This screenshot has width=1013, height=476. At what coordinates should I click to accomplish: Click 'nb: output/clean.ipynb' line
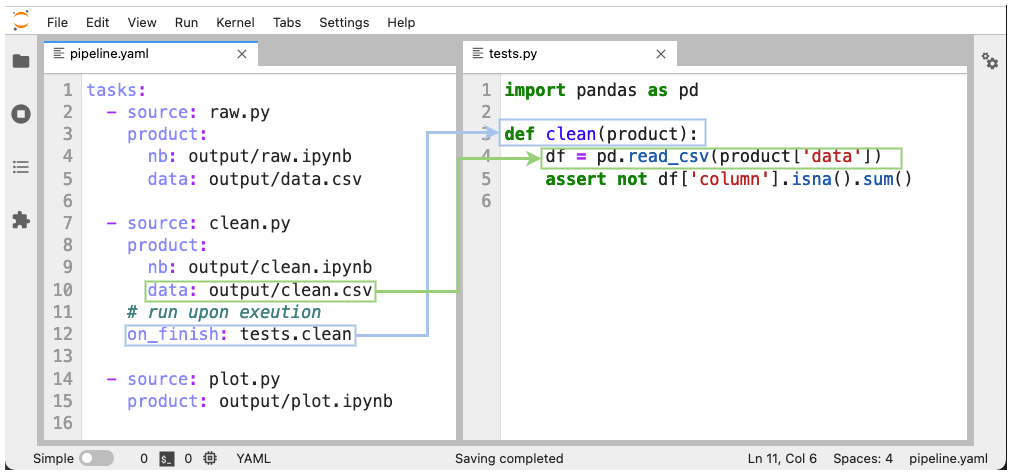pos(260,267)
